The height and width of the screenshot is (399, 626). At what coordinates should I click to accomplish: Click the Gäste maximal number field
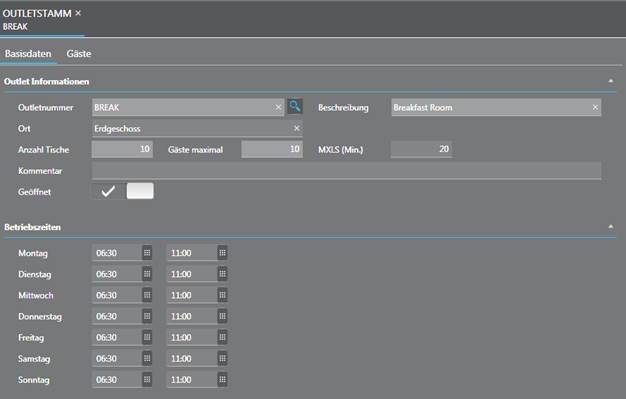(272, 149)
